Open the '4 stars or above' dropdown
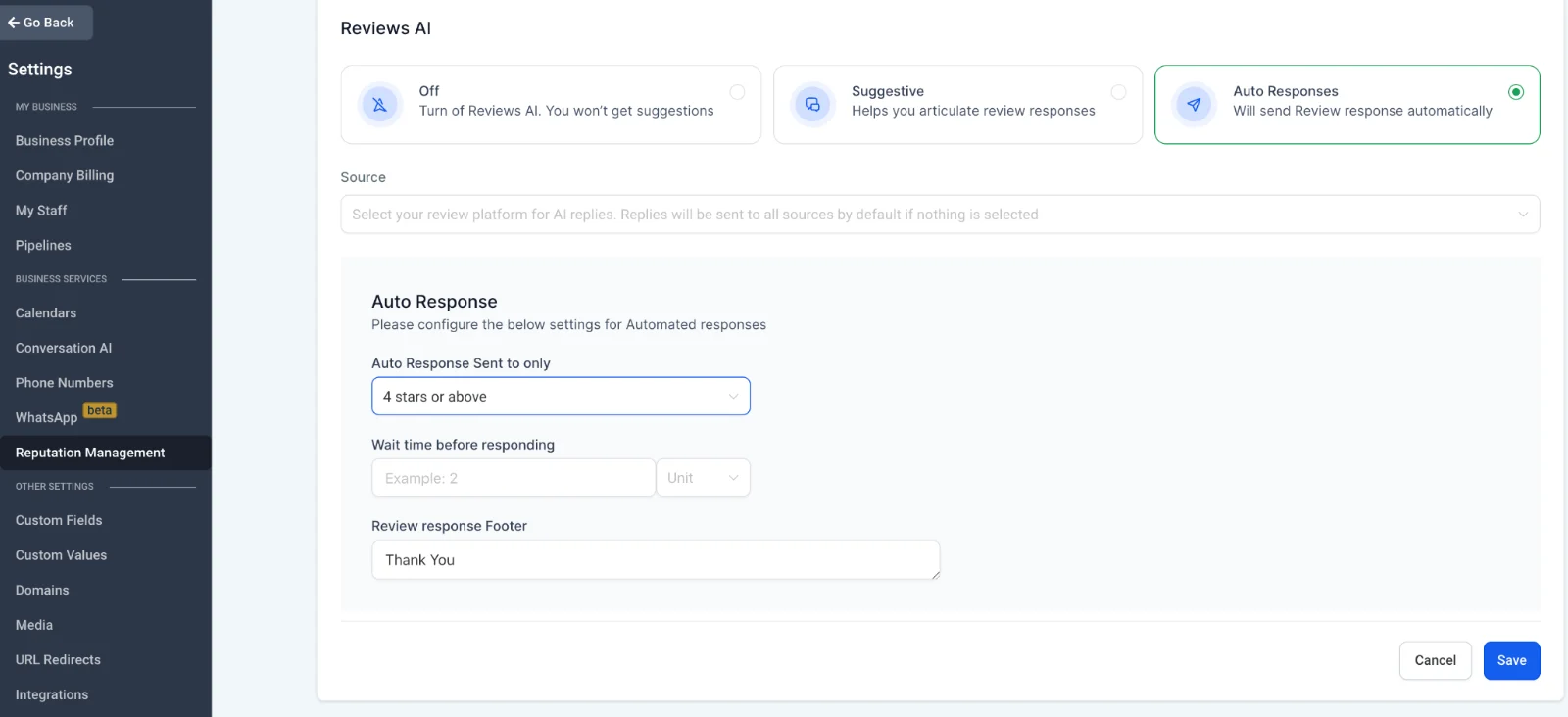Screen dimensions: 1568x717 click(x=561, y=397)
